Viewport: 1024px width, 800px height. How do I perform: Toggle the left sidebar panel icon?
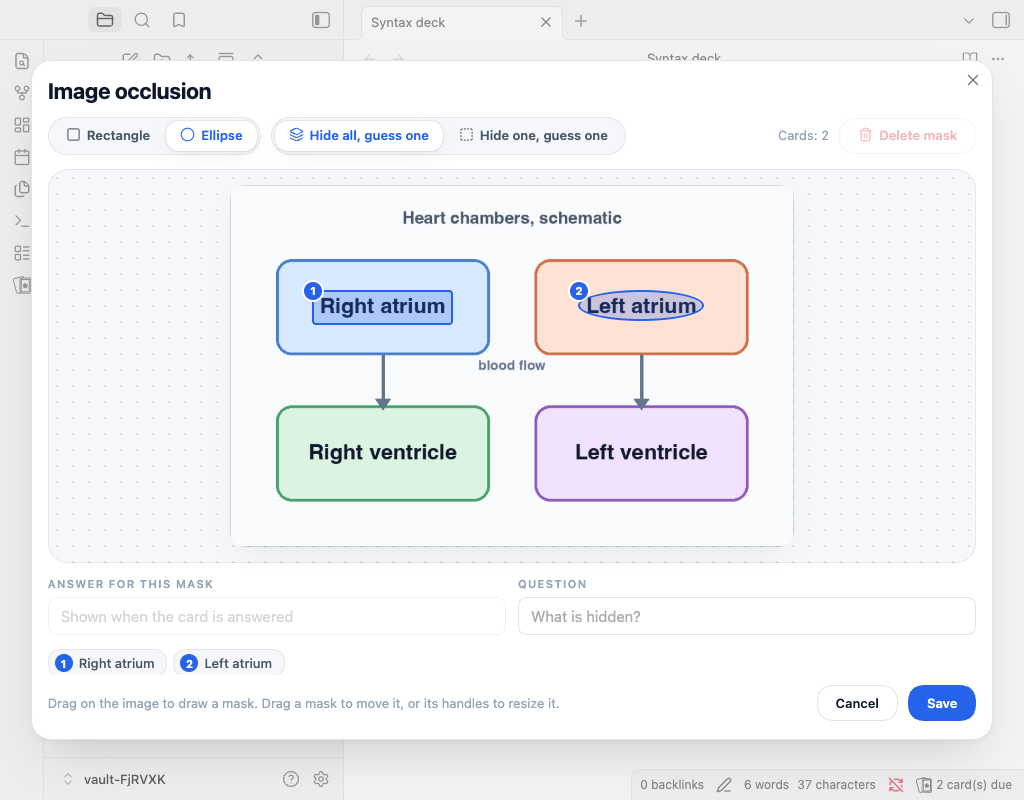(x=321, y=20)
